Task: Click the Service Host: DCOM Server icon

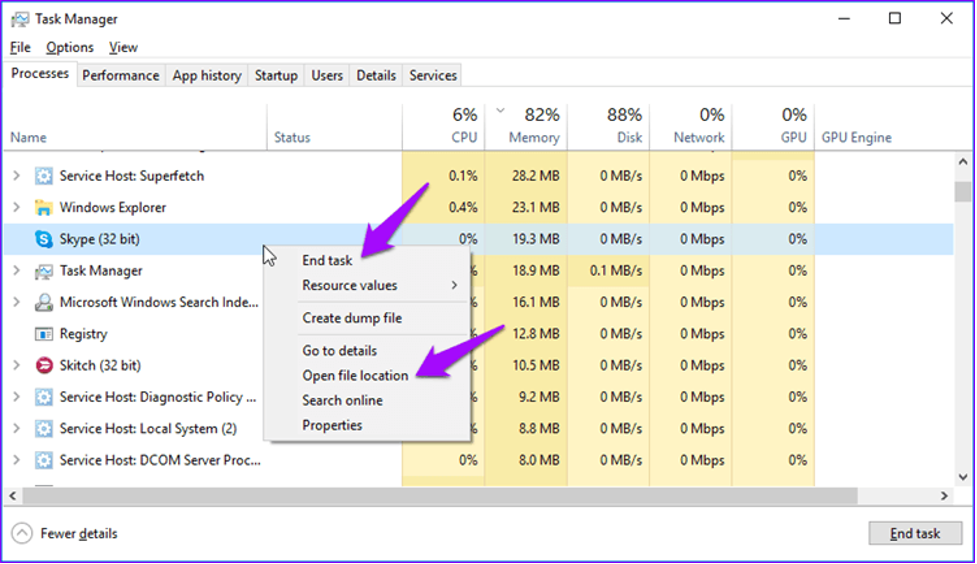Action: click(x=44, y=461)
